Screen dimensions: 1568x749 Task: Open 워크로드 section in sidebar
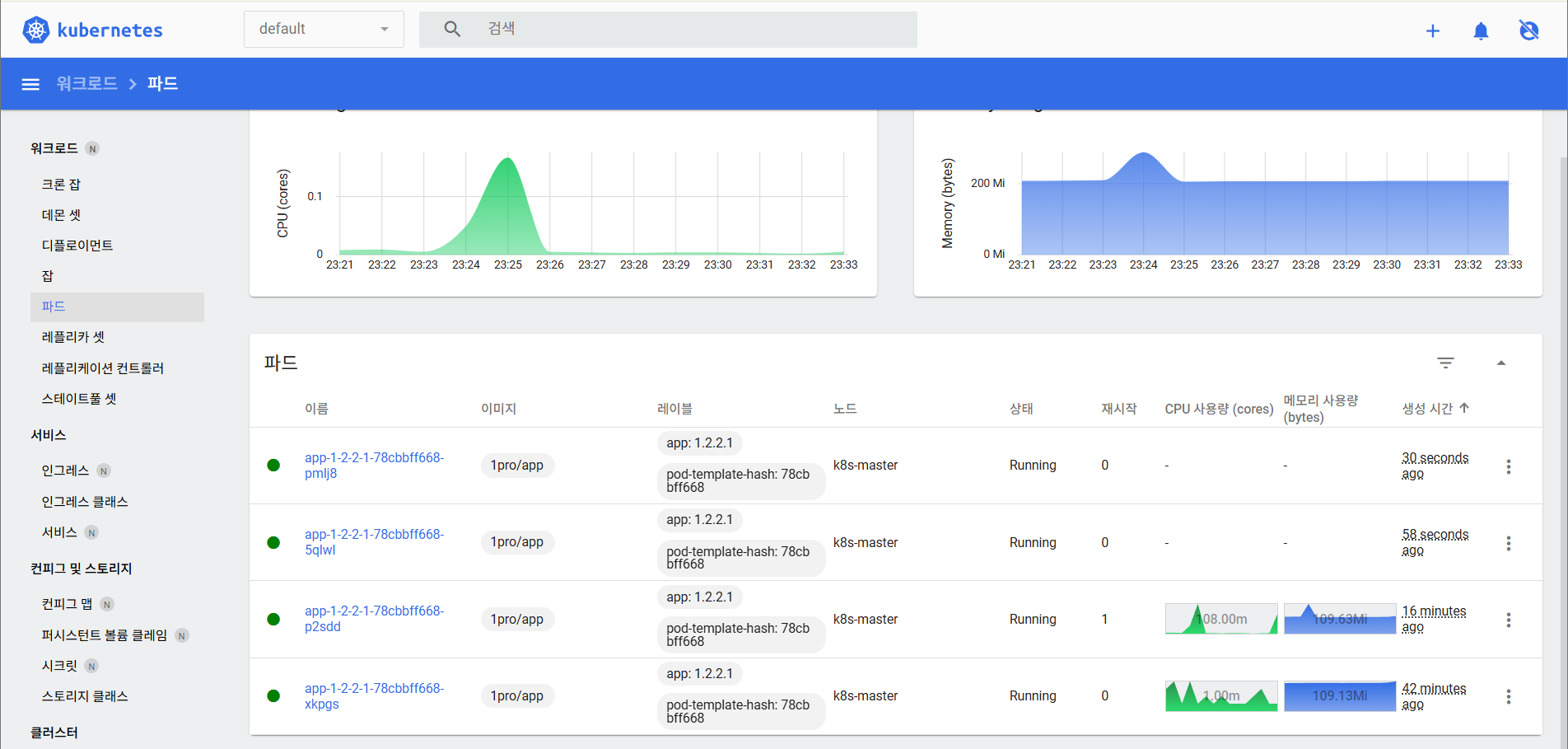pos(54,148)
